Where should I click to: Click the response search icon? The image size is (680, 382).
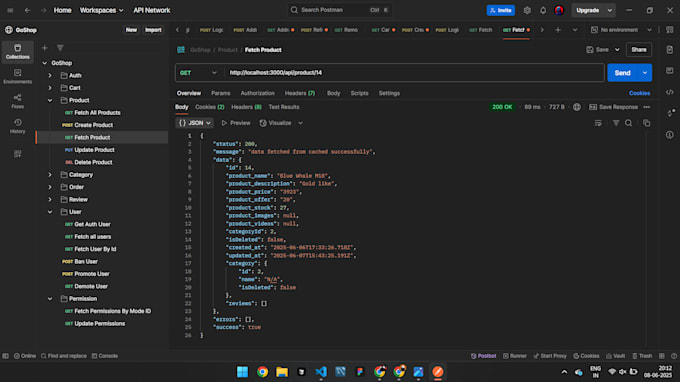(628, 123)
